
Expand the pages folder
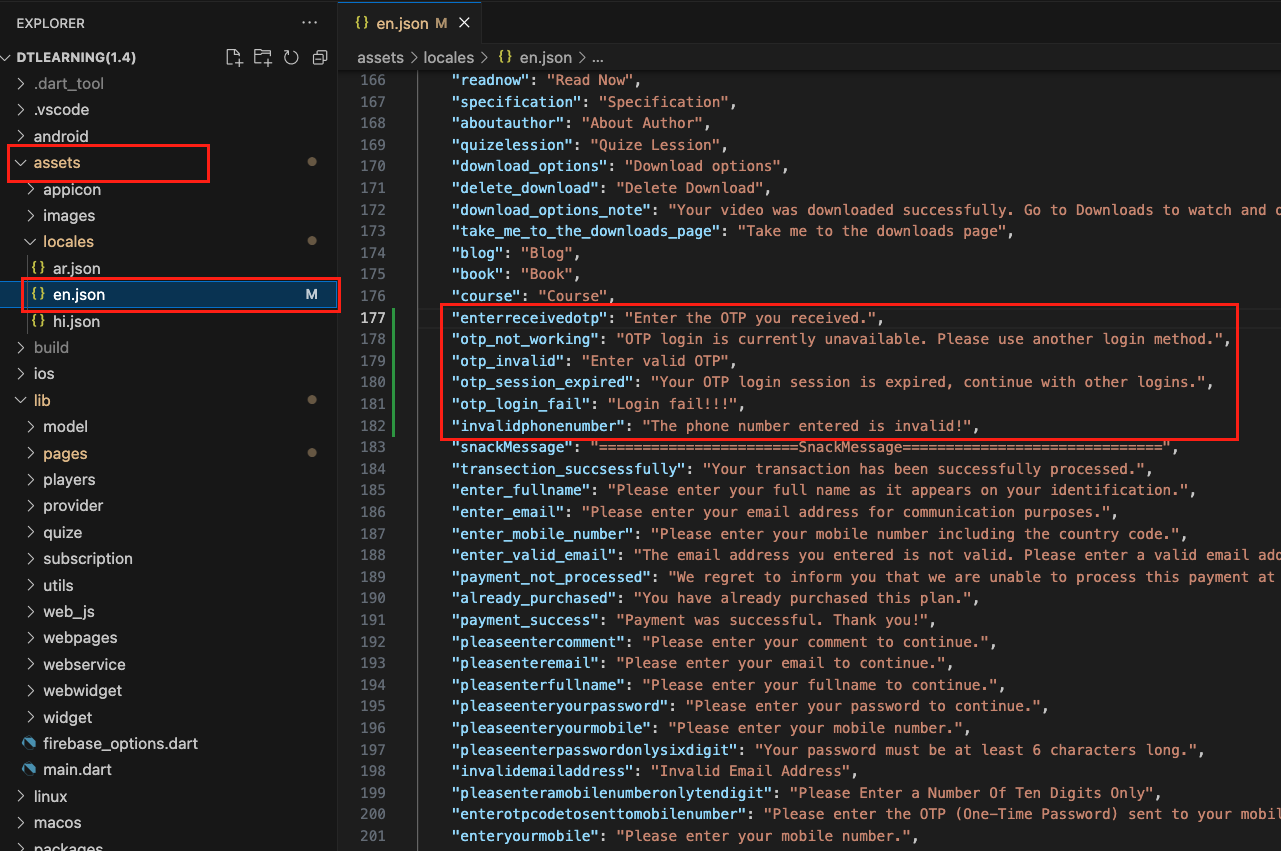click(x=65, y=453)
